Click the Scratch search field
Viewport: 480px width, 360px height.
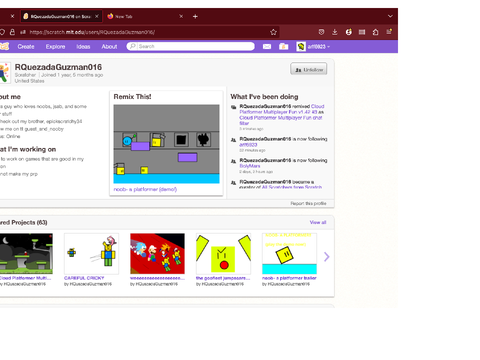191,46
